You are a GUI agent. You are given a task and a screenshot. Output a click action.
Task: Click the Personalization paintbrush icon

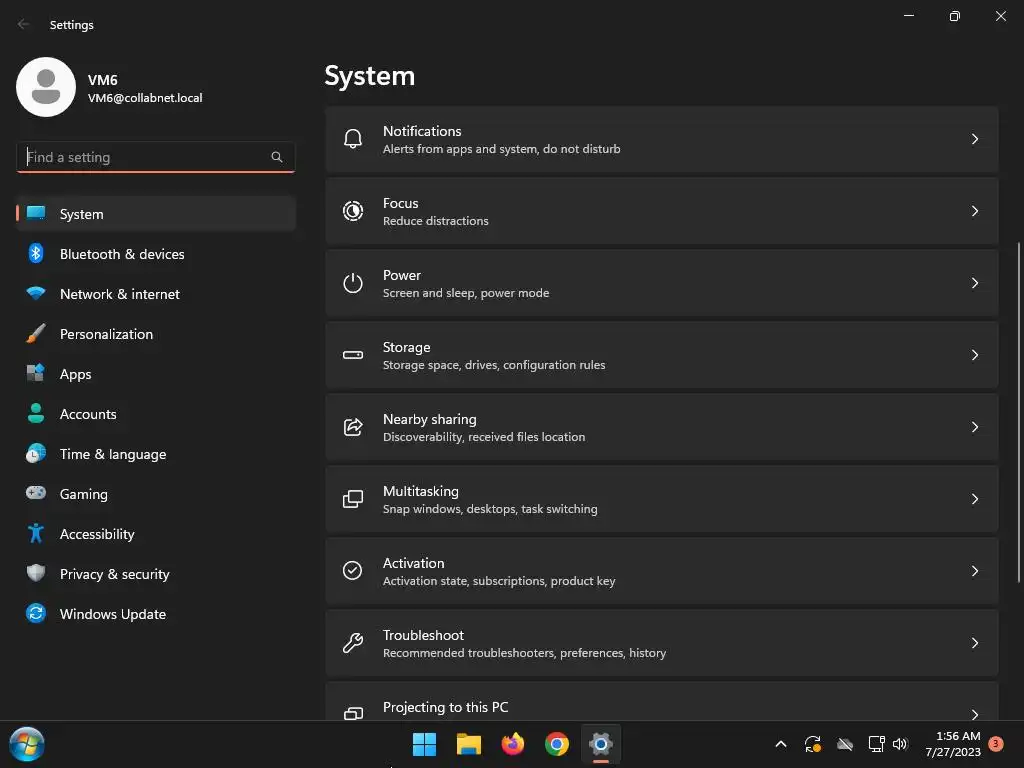[36, 333]
